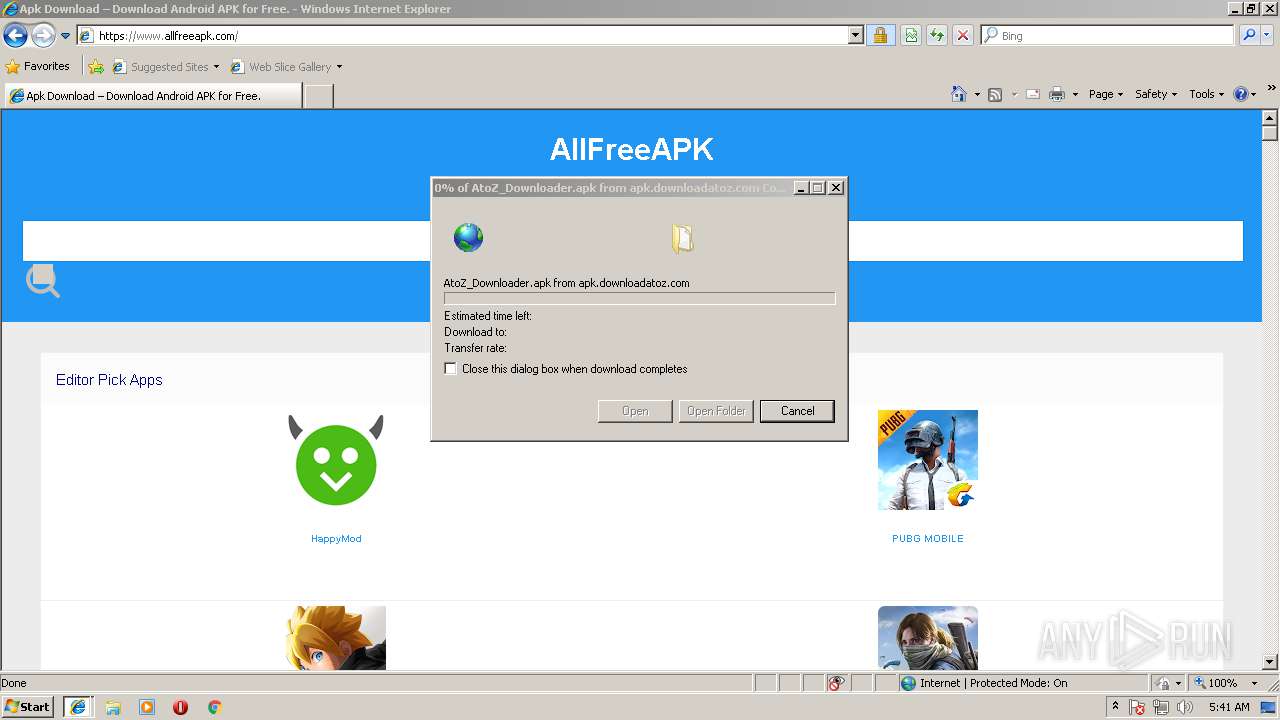The height and width of the screenshot is (720, 1280).
Task: Click the Print toolbar icon
Action: [x=1057, y=94]
